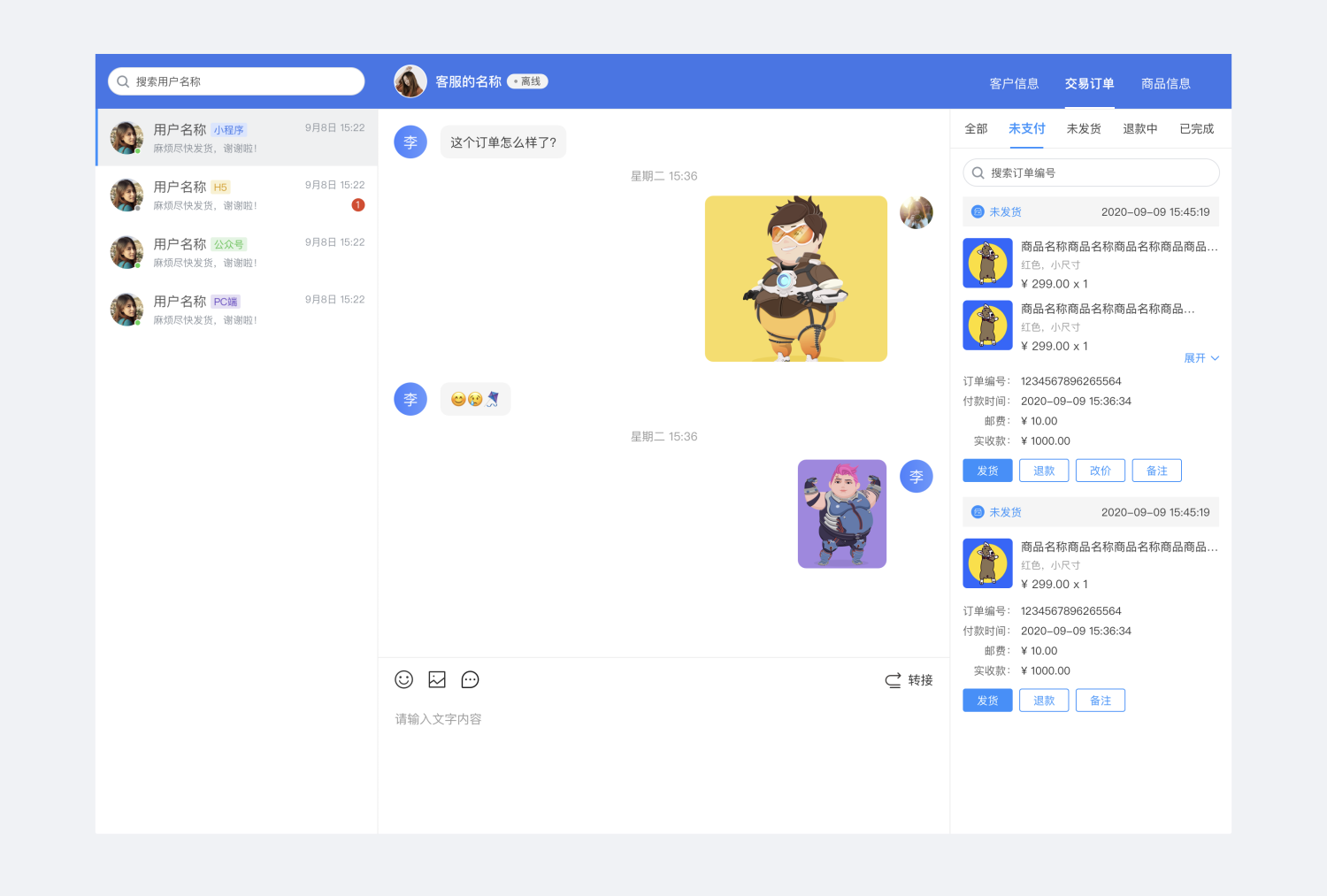Open the 小程序 user conversation
This screenshot has height=896, width=1327.
click(x=237, y=138)
